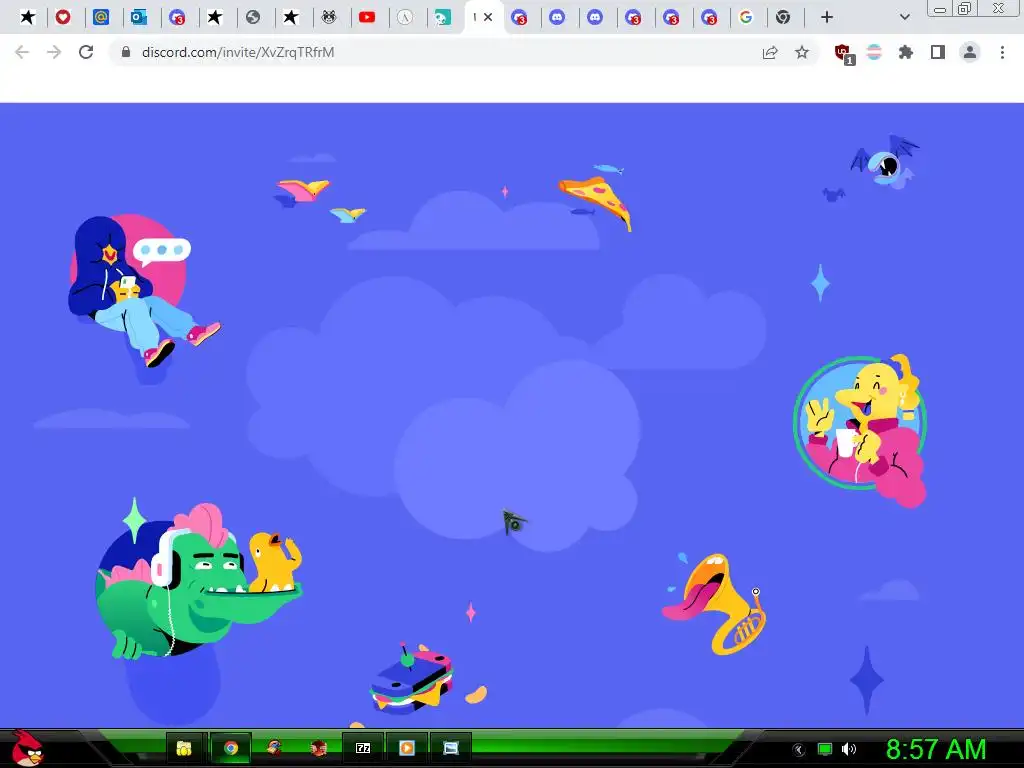Switch to the gray Chrome-logo tab
Viewport: 1024px width, 768px height.
pos(783,17)
